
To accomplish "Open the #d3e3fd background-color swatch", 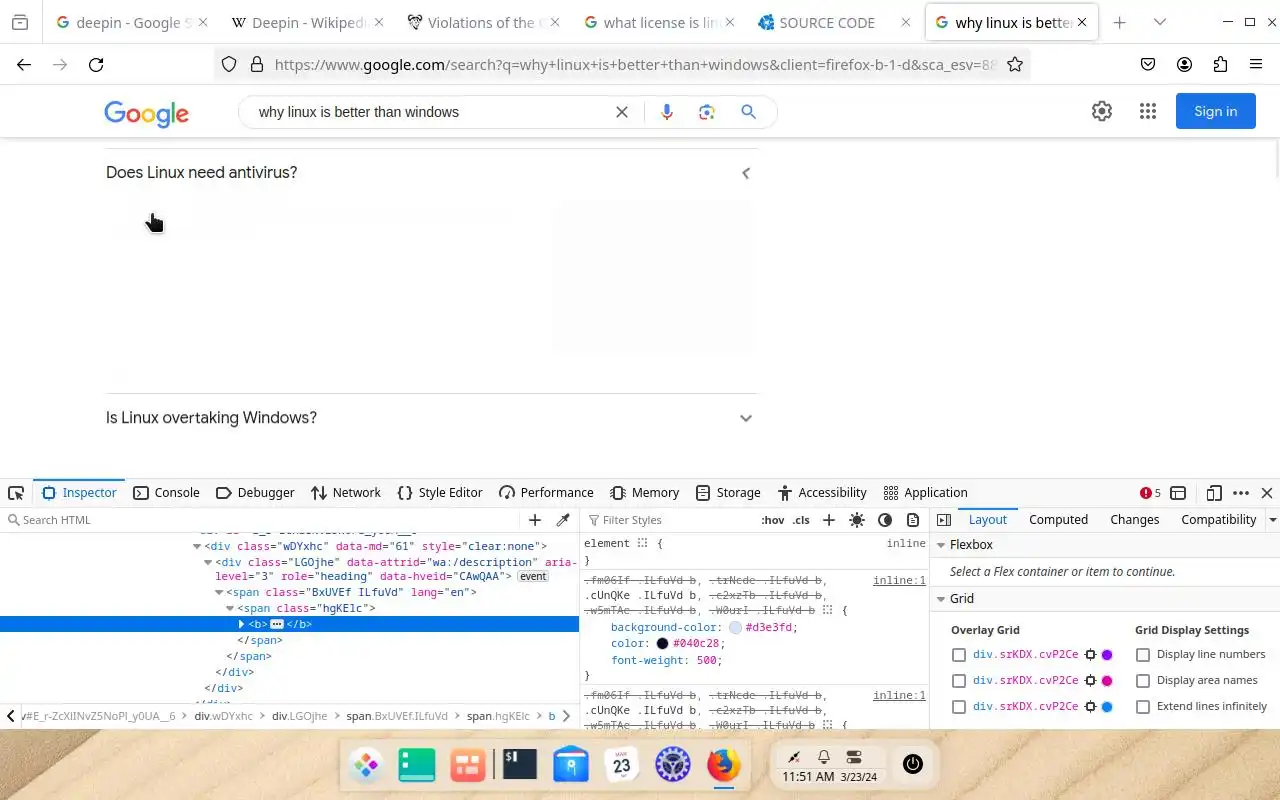I will click(x=735, y=628).
